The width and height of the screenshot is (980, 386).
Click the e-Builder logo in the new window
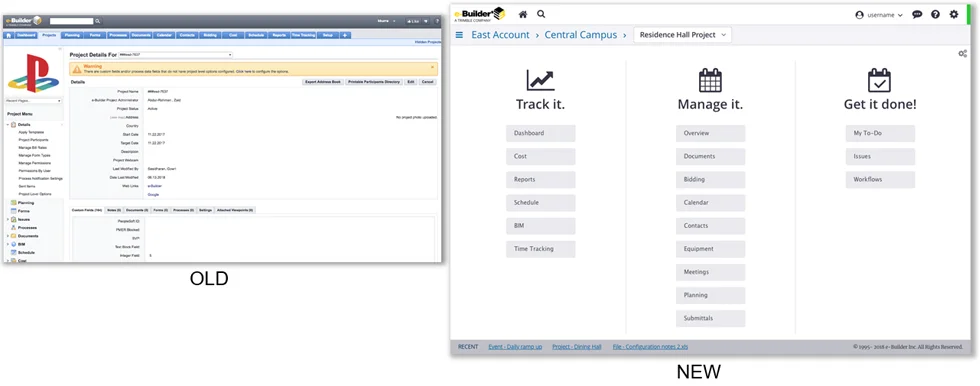(479, 14)
